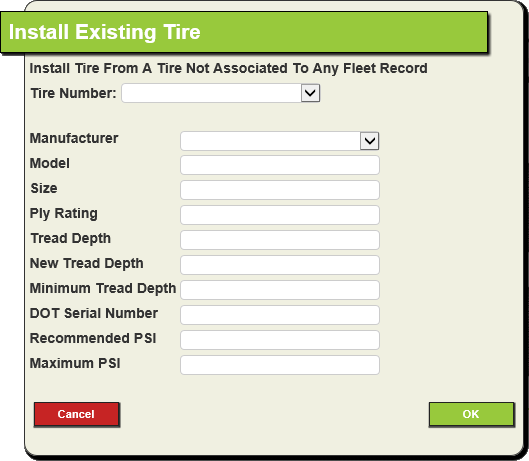Click the Tire Number label
Image resolution: width=529 pixels, height=461 pixels.
pyautogui.click(x=74, y=93)
